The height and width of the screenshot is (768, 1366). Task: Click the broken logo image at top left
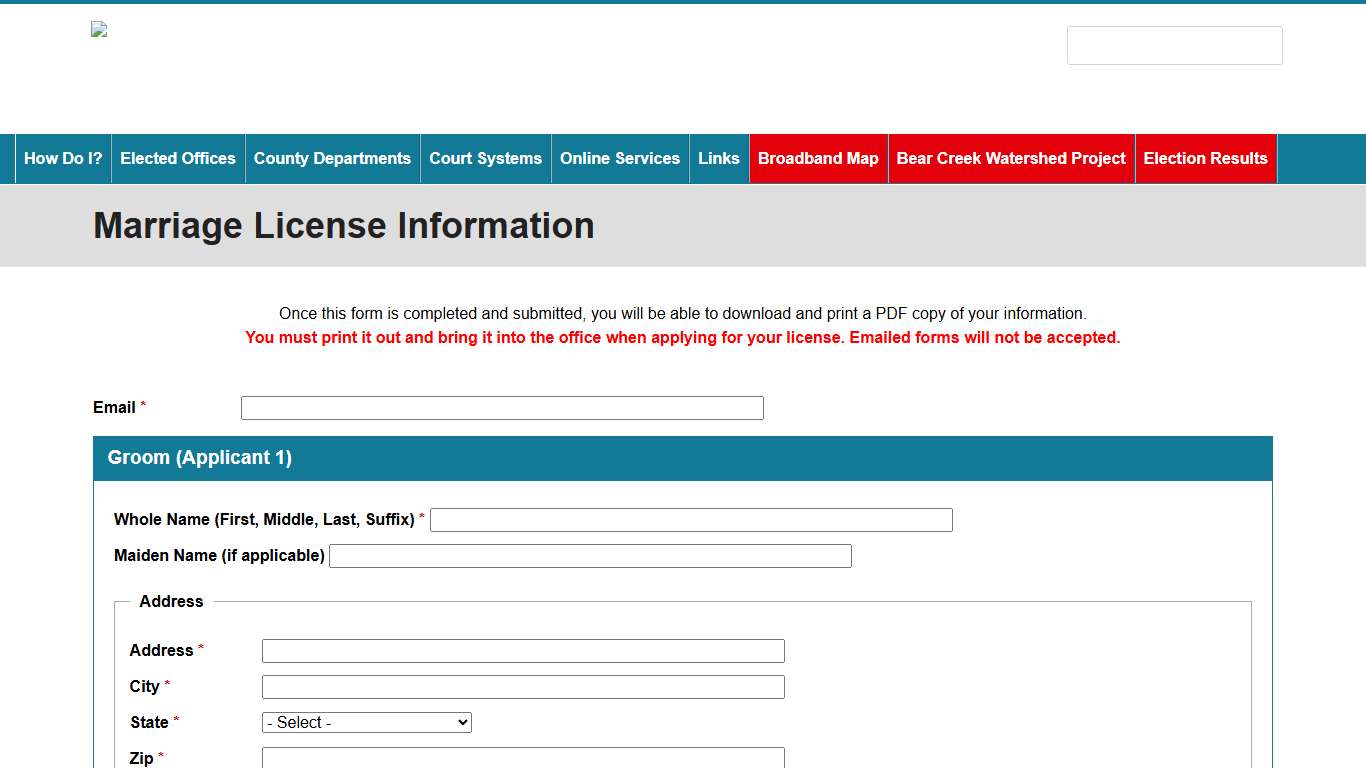pos(98,29)
